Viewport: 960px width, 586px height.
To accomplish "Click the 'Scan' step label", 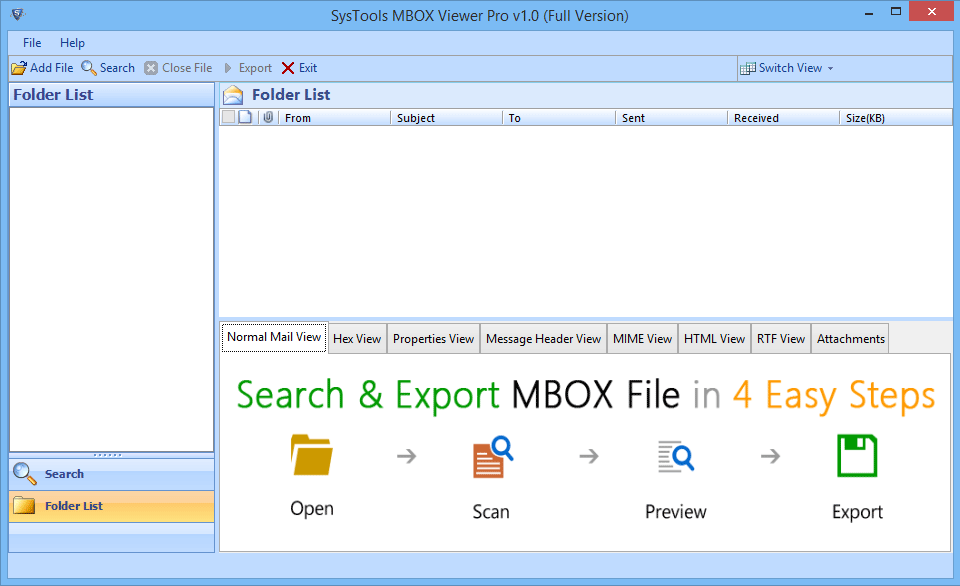I will 491,511.
